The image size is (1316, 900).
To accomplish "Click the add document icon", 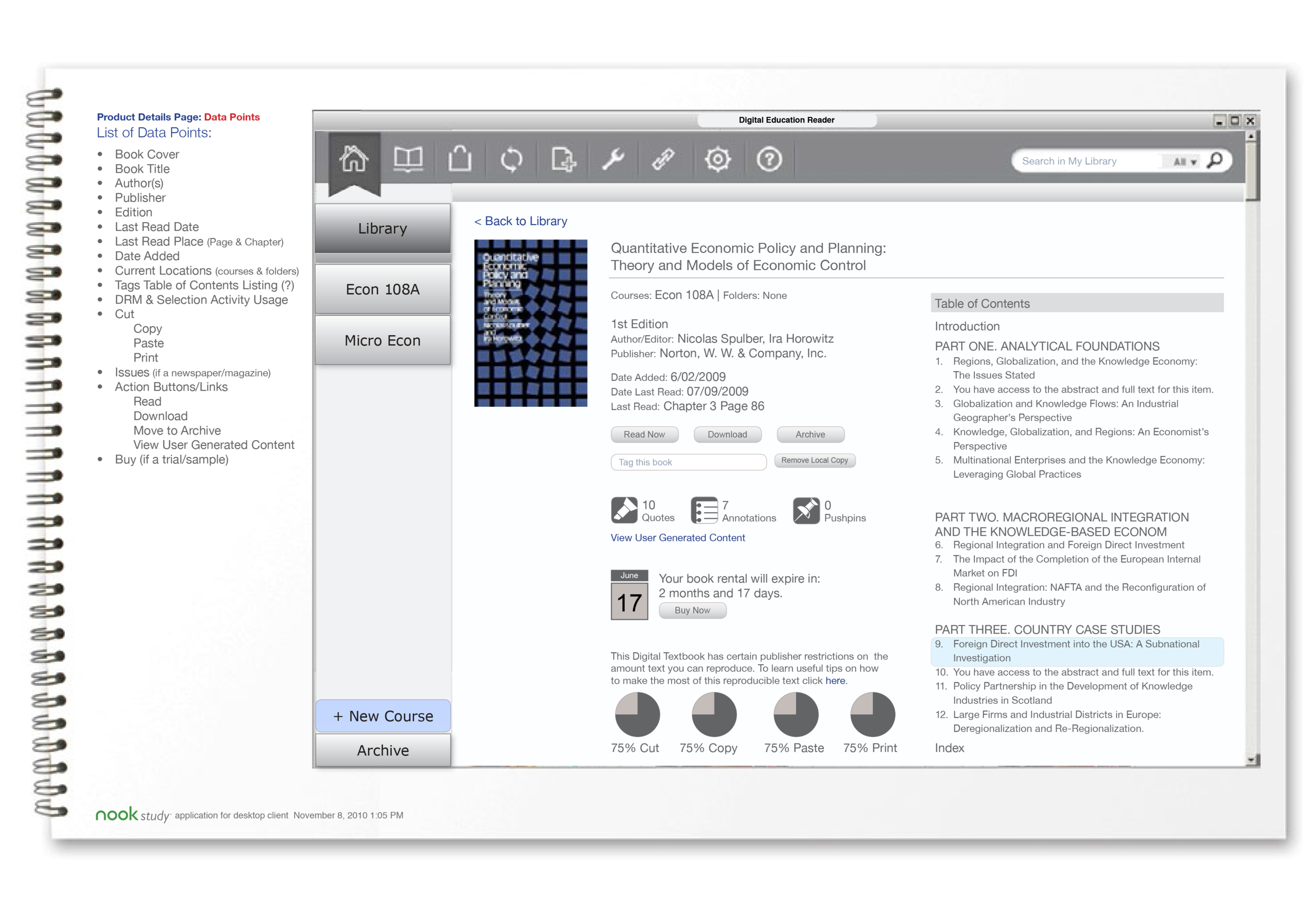I will 563,159.
